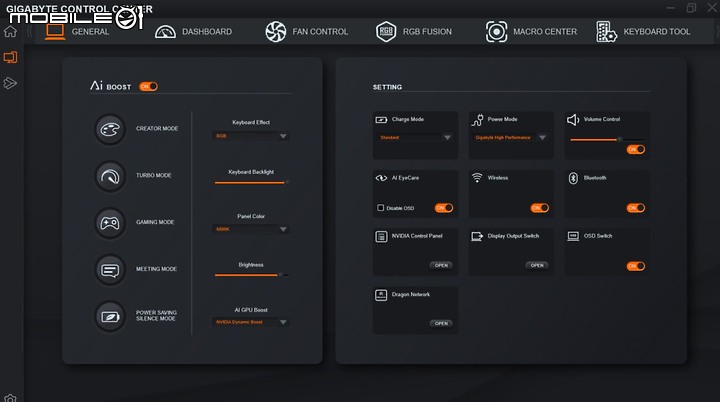Open the home icon in left sidebar
The image size is (720, 402).
[x=10, y=32]
